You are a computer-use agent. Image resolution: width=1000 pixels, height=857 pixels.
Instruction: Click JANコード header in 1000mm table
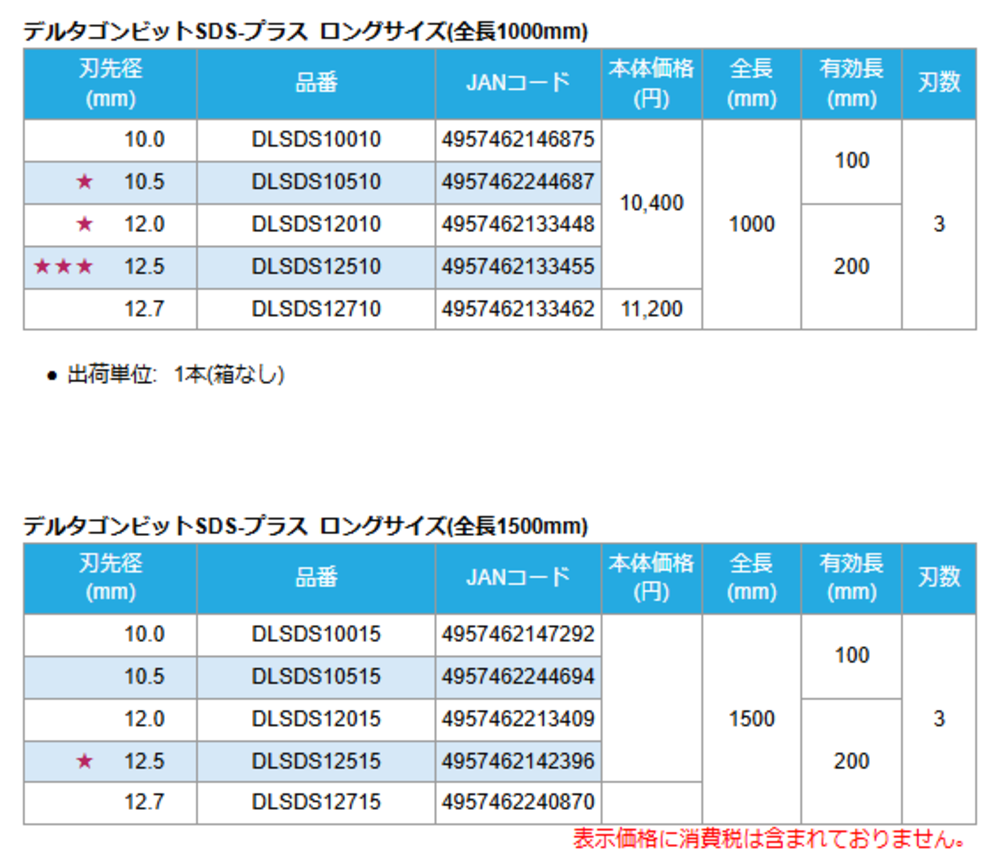coord(518,83)
